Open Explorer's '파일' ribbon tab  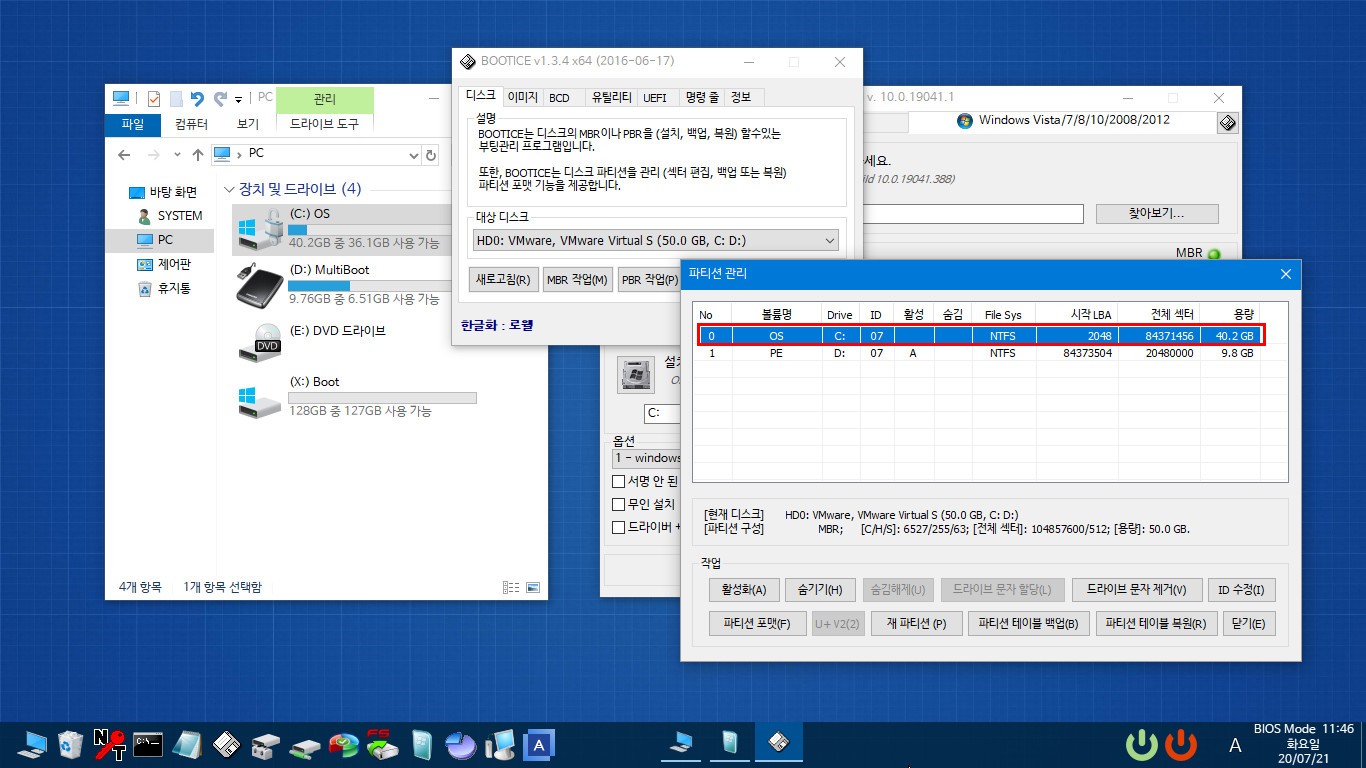click(x=133, y=124)
